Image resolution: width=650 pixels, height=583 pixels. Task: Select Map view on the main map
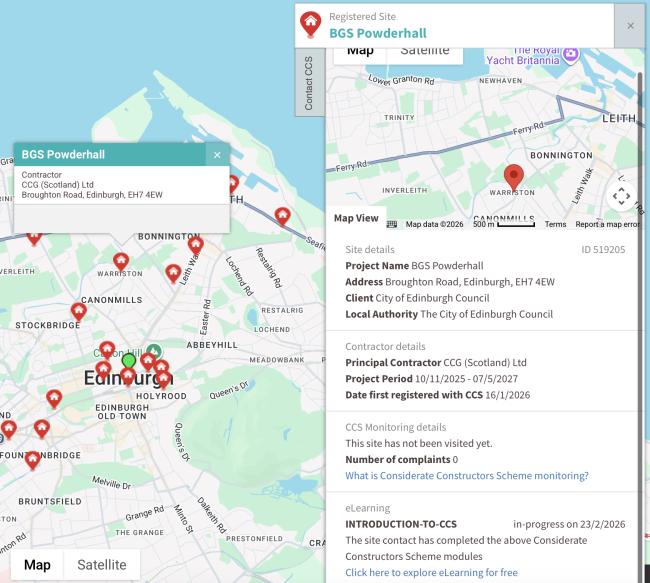(37, 564)
